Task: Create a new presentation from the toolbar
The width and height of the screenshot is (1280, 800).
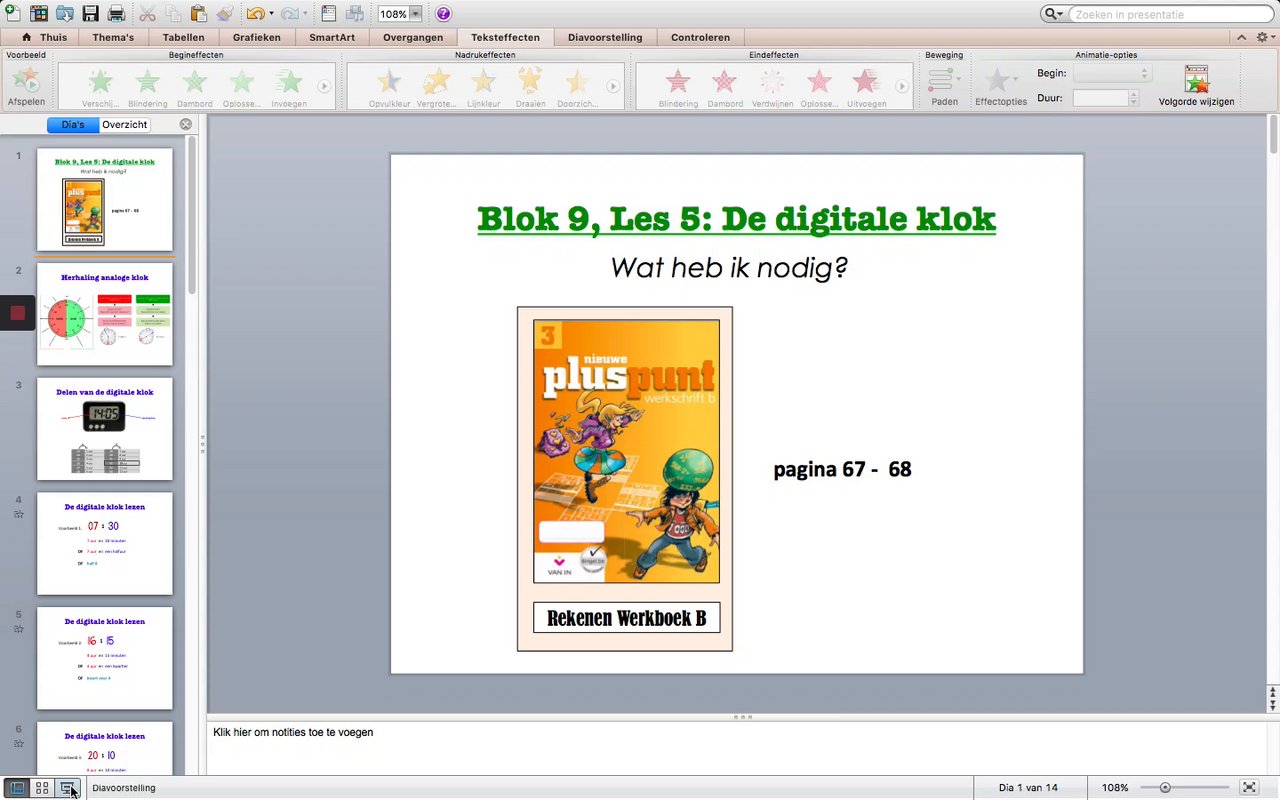Action: (x=13, y=14)
